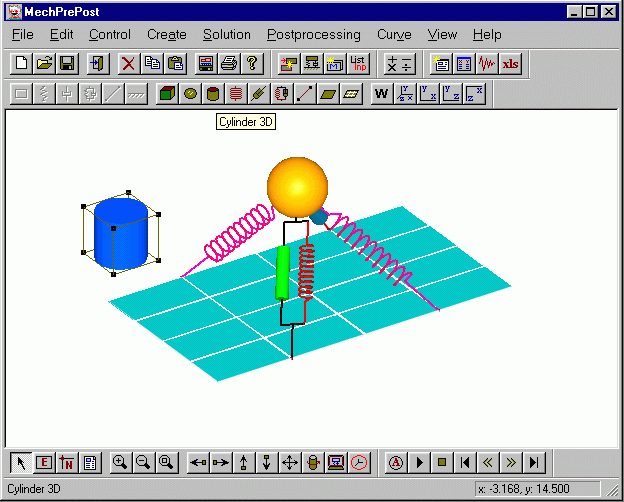
Task: Click the red X delete icon
Action: pyautogui.click(x=128, y=64)
